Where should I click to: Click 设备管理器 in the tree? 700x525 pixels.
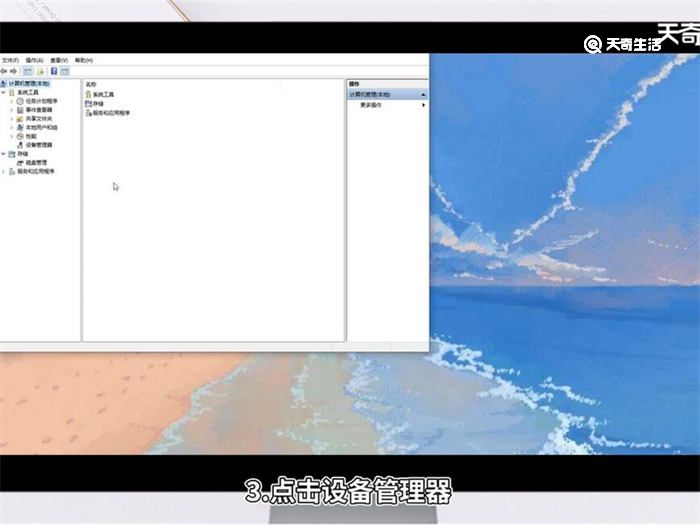pyautogui.click(x=39, y=145)
